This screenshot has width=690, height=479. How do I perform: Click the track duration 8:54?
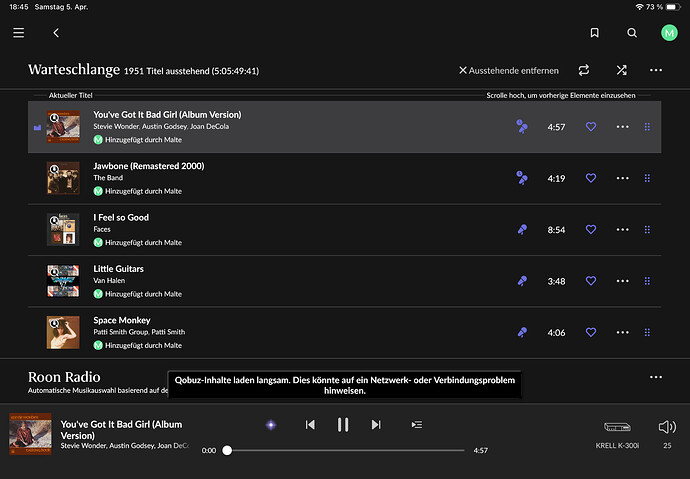click(x=556, y=230)
